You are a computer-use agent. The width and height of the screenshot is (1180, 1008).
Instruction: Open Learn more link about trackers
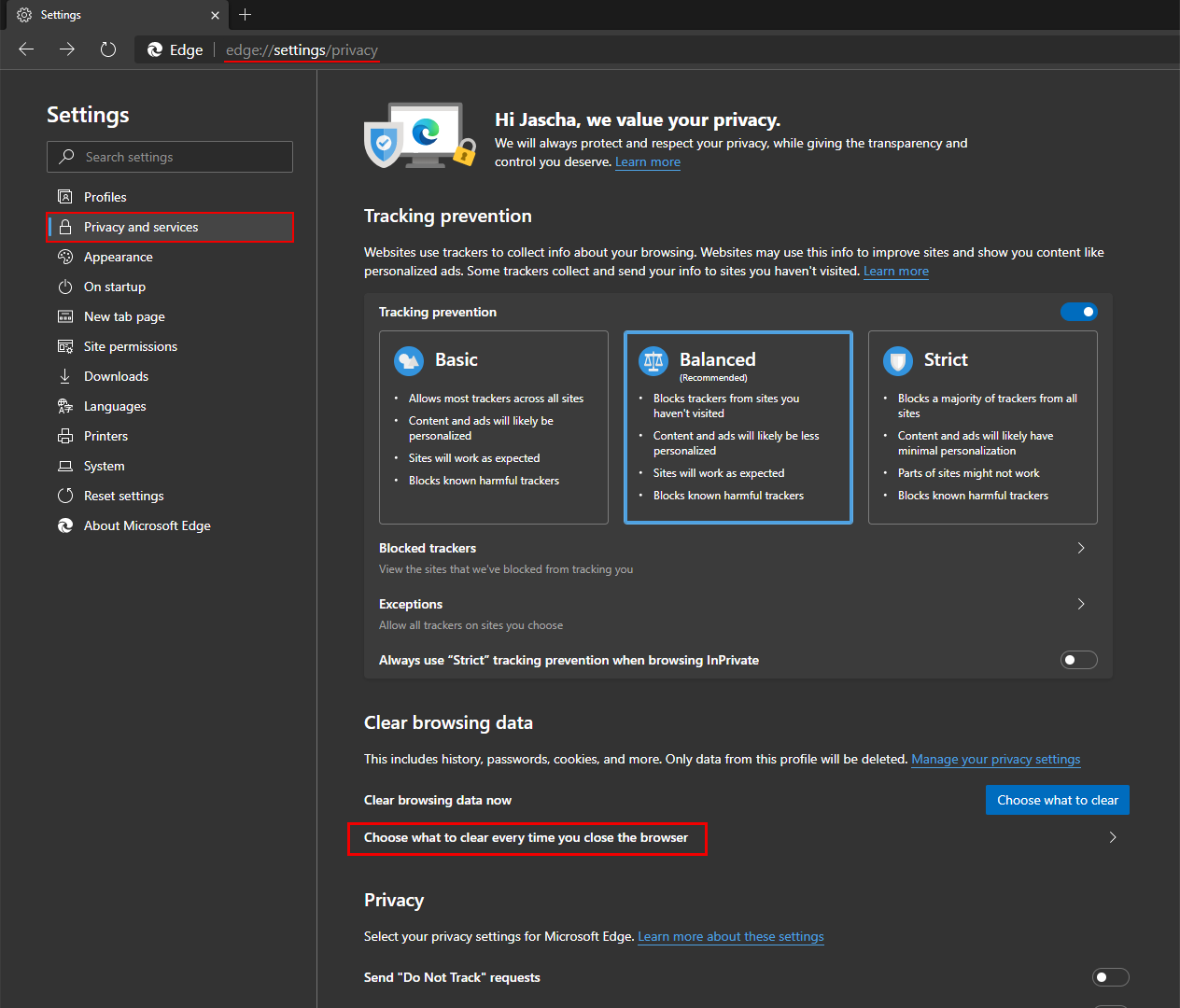coord(896,271)
